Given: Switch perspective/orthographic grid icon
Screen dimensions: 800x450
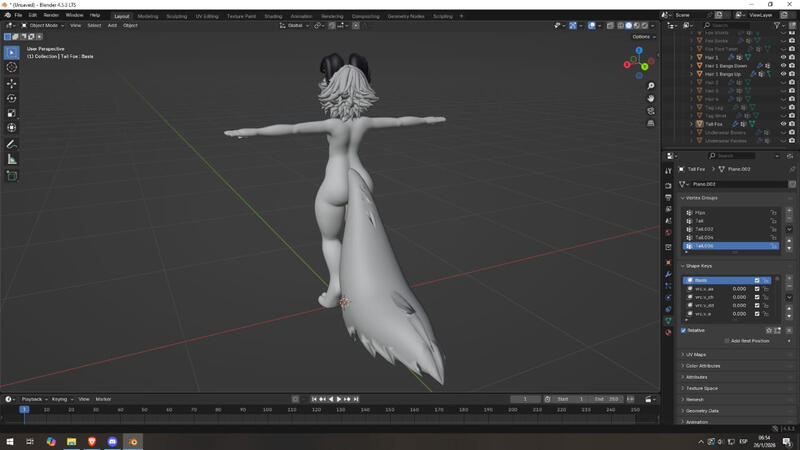Looking at the screenshot, I should point(651,123).
